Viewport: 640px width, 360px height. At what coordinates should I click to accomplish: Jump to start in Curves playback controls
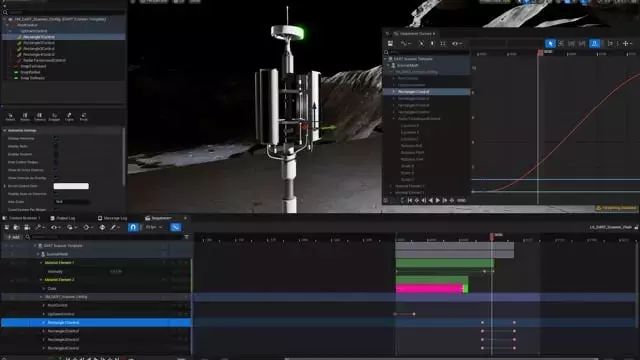[410, 200]
